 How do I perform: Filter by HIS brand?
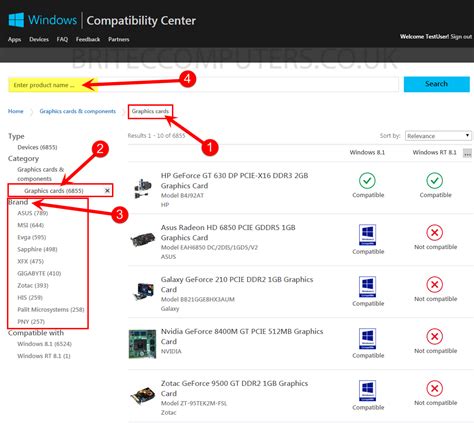30,297
